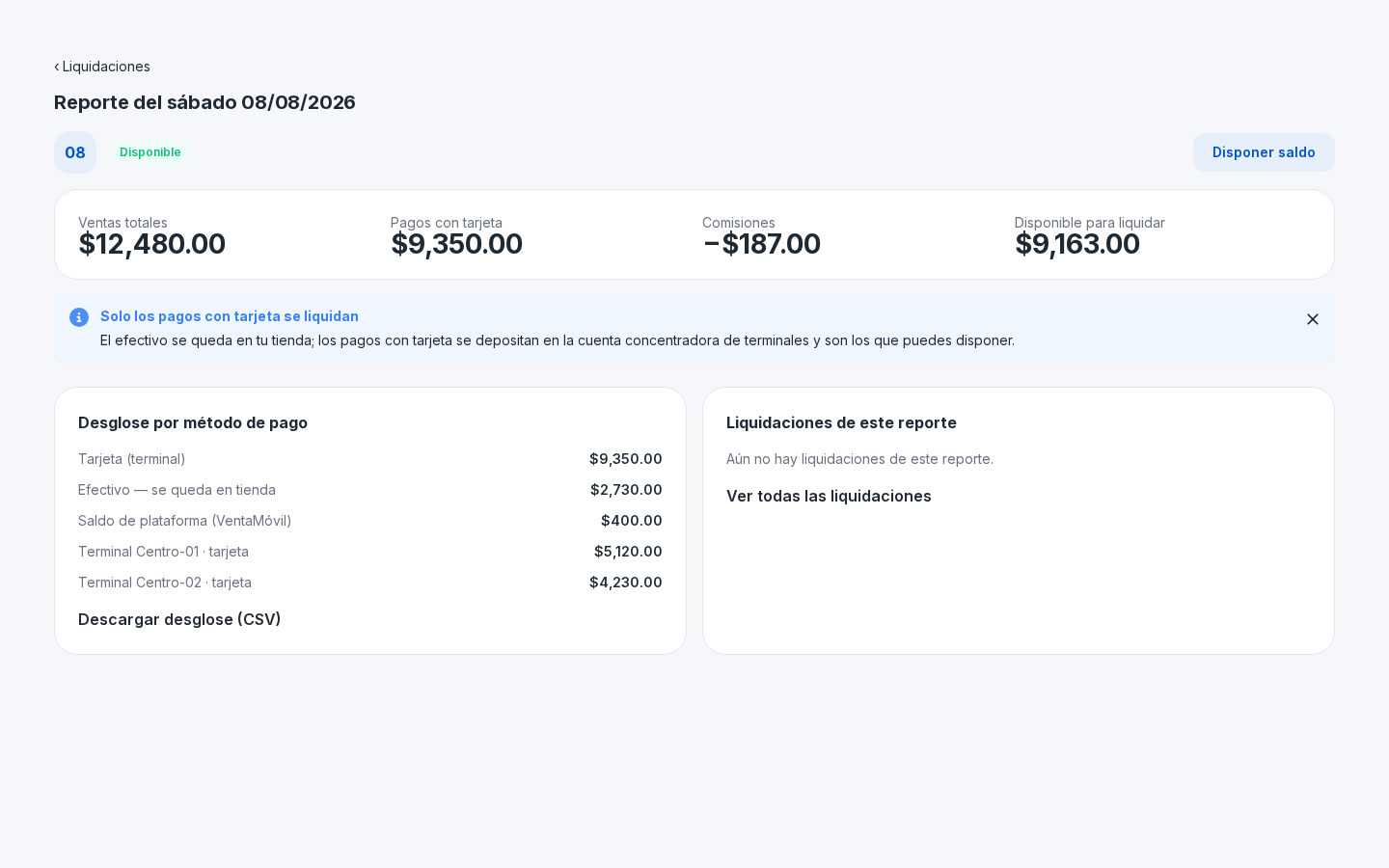Viewport: 1389px width, 868px height.
Task: Select the Terminal Centro-02 tarjeta row
Action: [x=370, y=583]
